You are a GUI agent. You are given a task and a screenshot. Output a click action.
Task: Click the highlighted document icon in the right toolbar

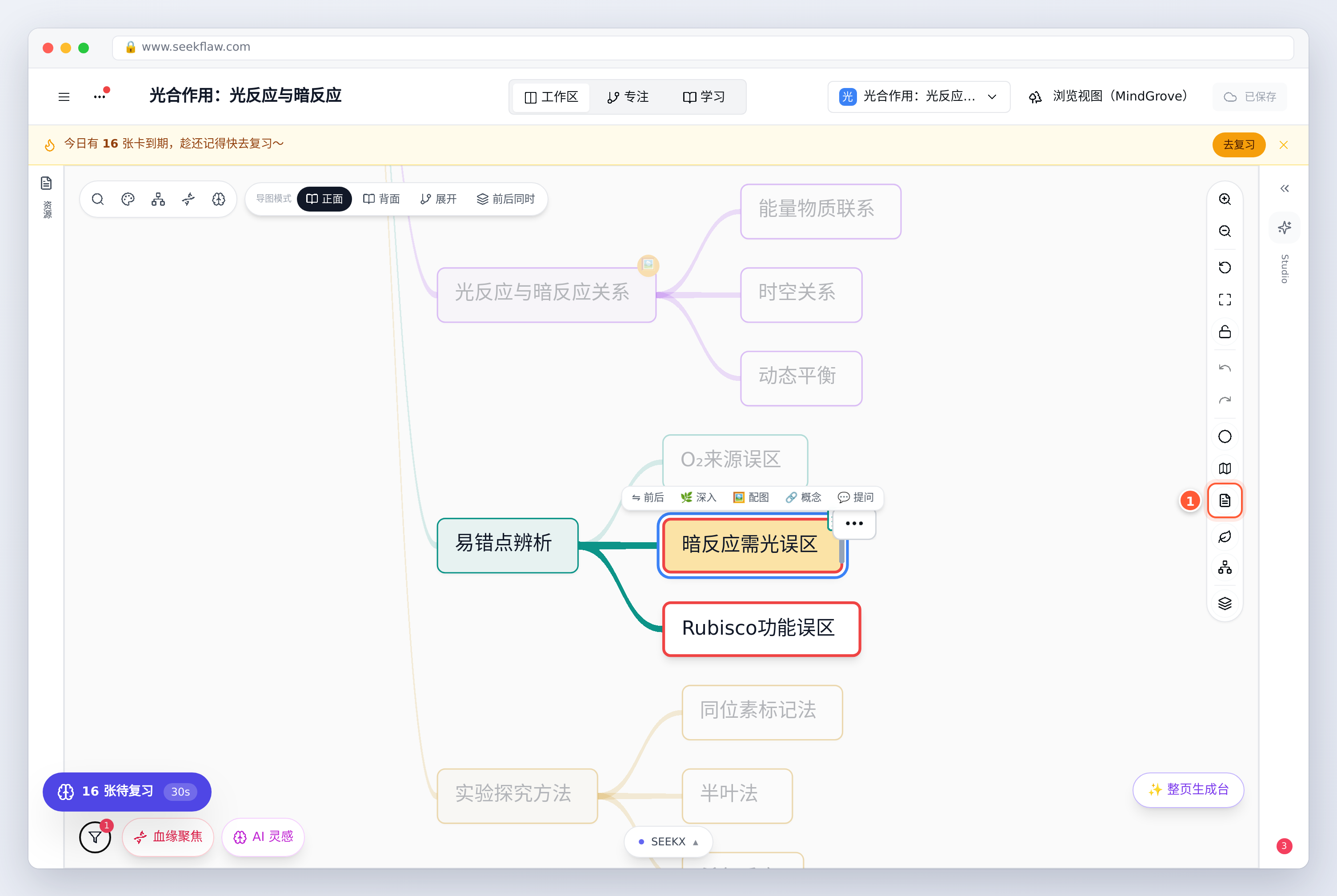(x=1225, y=500)
